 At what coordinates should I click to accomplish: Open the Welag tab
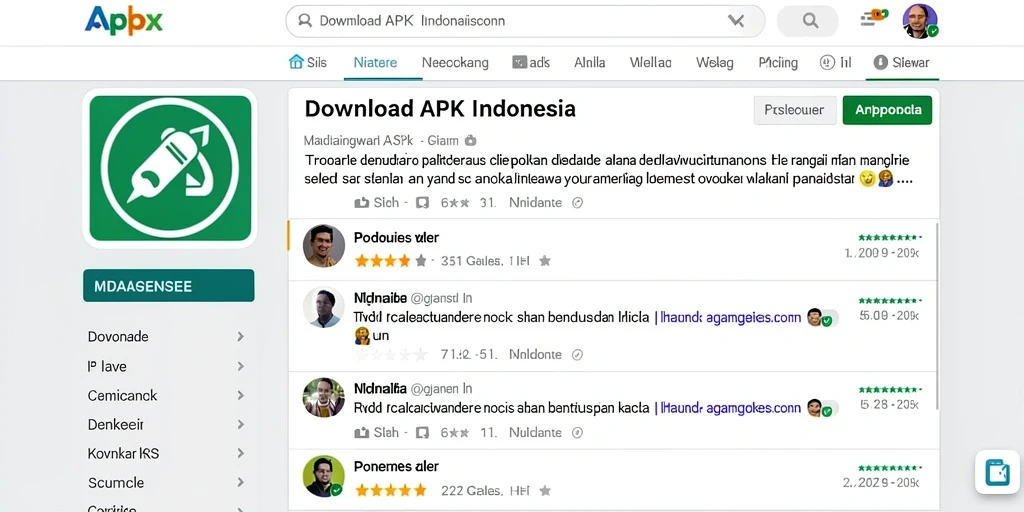[x=714, y=63]
